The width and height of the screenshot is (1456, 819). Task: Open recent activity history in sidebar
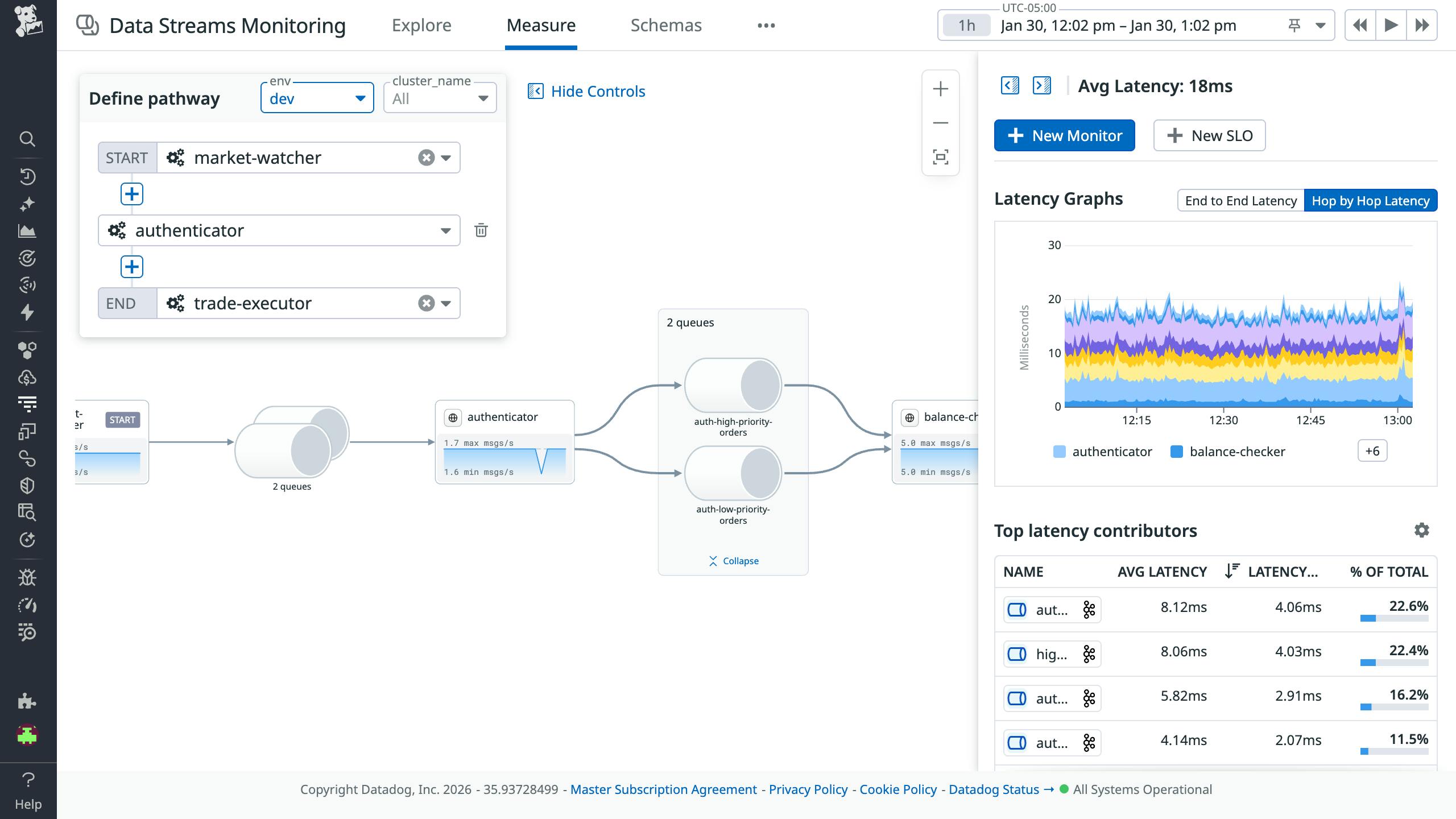point(28,176)
